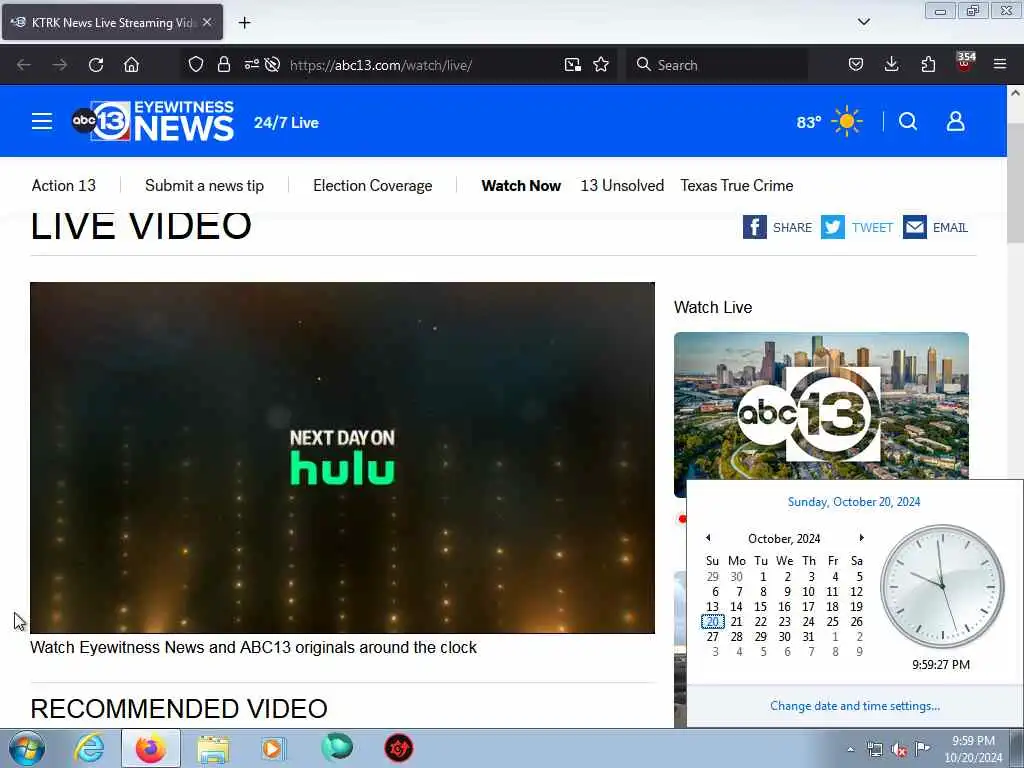Open new browser tab with plus
Screen dimensions: 1024x768
click(244, 23)
